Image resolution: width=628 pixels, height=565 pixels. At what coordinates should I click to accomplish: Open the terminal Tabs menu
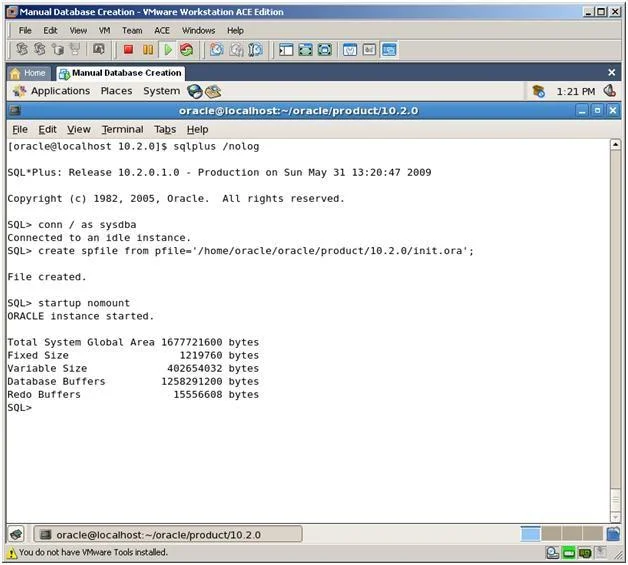coord(165,130)
